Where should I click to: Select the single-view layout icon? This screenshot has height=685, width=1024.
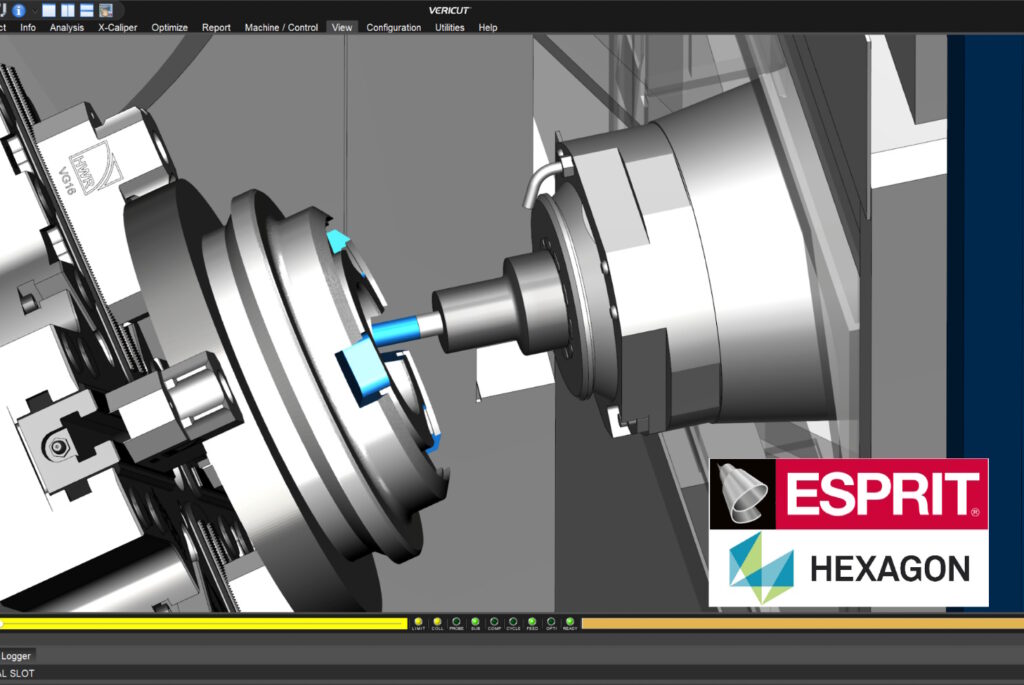coord(50,9)
